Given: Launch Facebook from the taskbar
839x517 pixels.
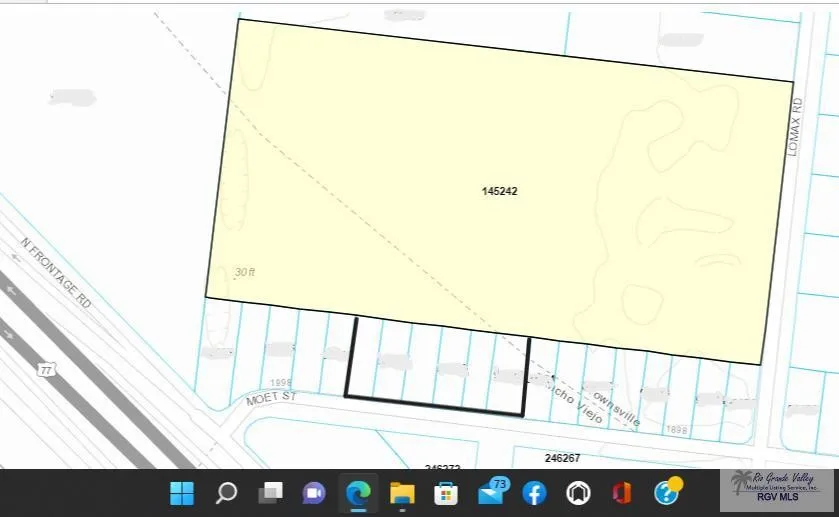Looking at the screenshot, I should click(x=534, y=493).
